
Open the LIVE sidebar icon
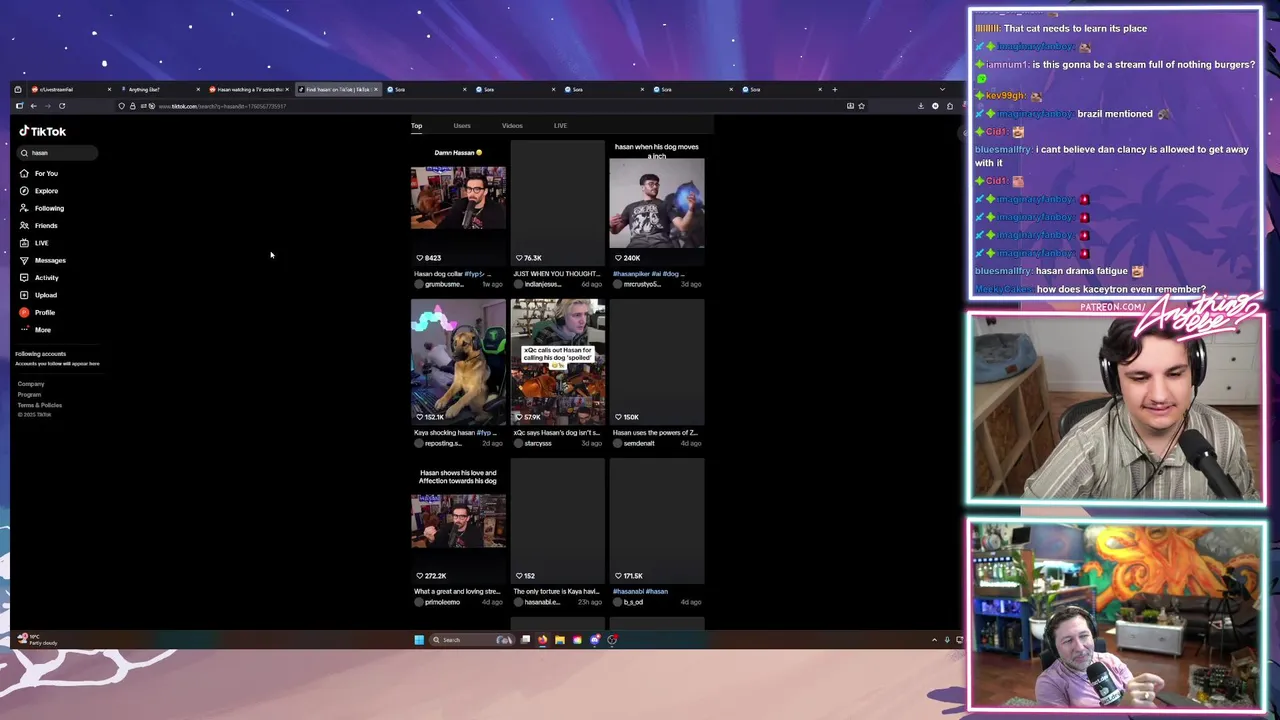pyautogui.click(x=24, y=243)
